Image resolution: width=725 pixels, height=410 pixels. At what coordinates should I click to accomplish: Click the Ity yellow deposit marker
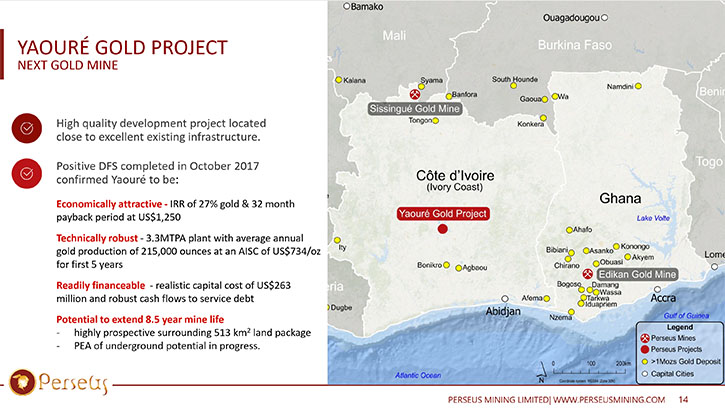click(338, 240)
